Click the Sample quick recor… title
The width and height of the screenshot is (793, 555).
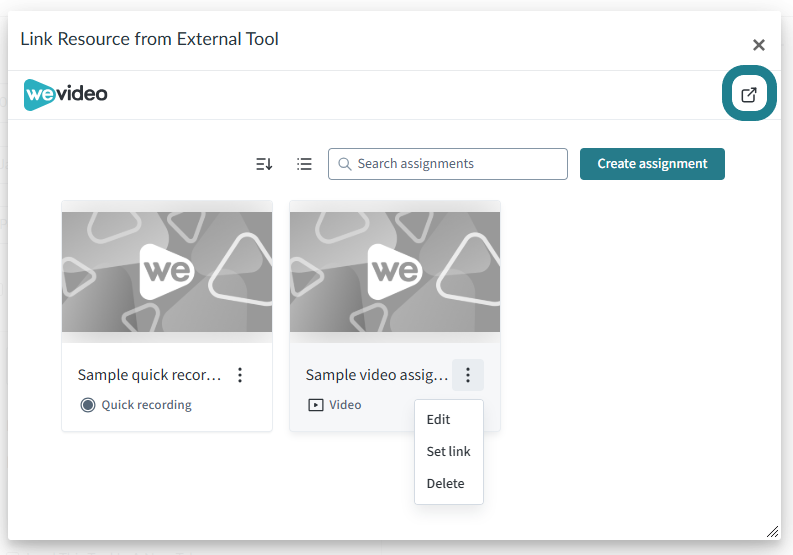coord(149,375)
